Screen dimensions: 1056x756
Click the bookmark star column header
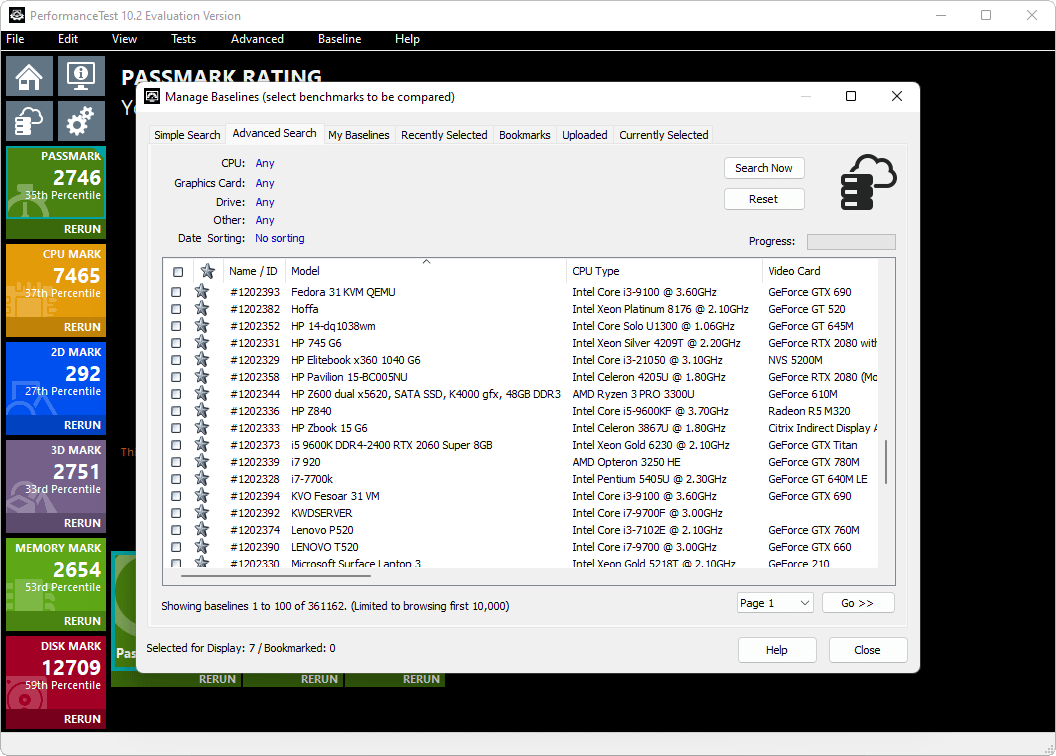coord(207,271)
